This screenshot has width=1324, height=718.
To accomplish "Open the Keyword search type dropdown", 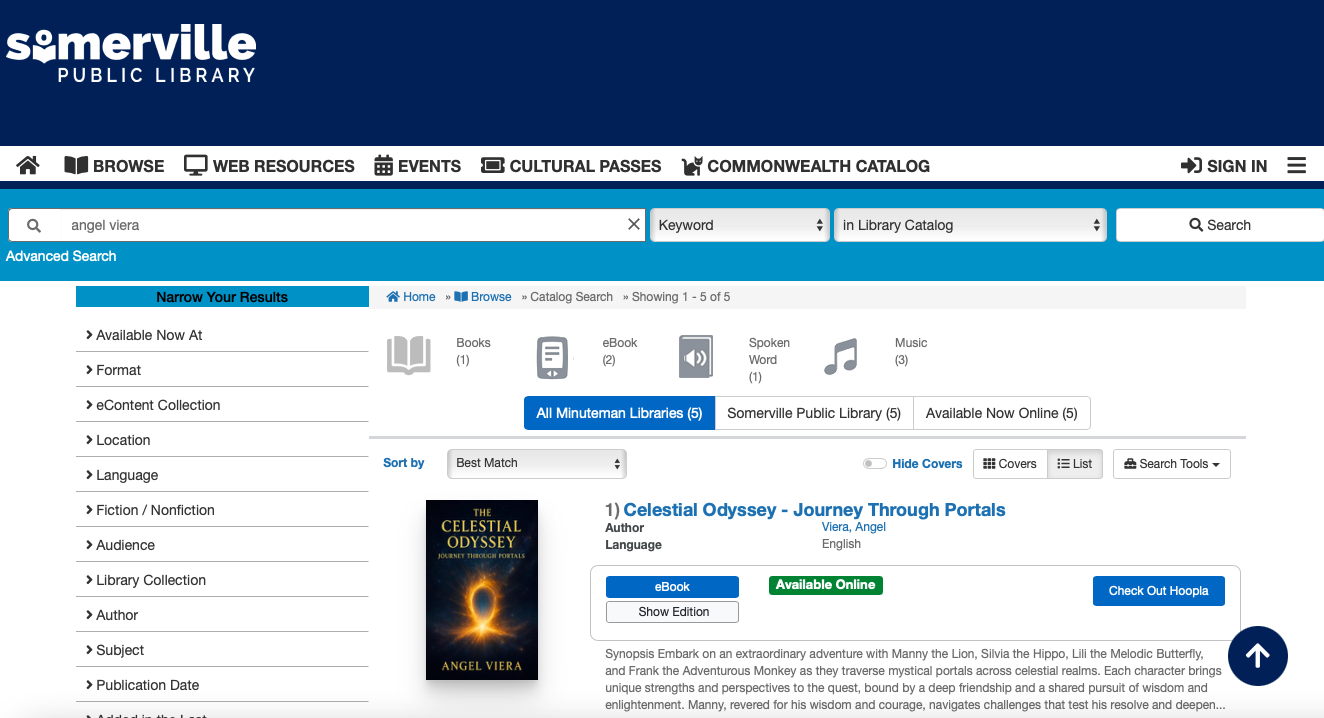I will pos(740,225).
